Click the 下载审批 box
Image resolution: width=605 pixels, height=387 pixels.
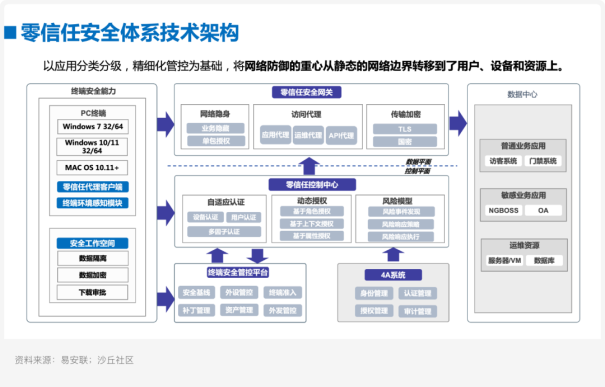point(92,292)
